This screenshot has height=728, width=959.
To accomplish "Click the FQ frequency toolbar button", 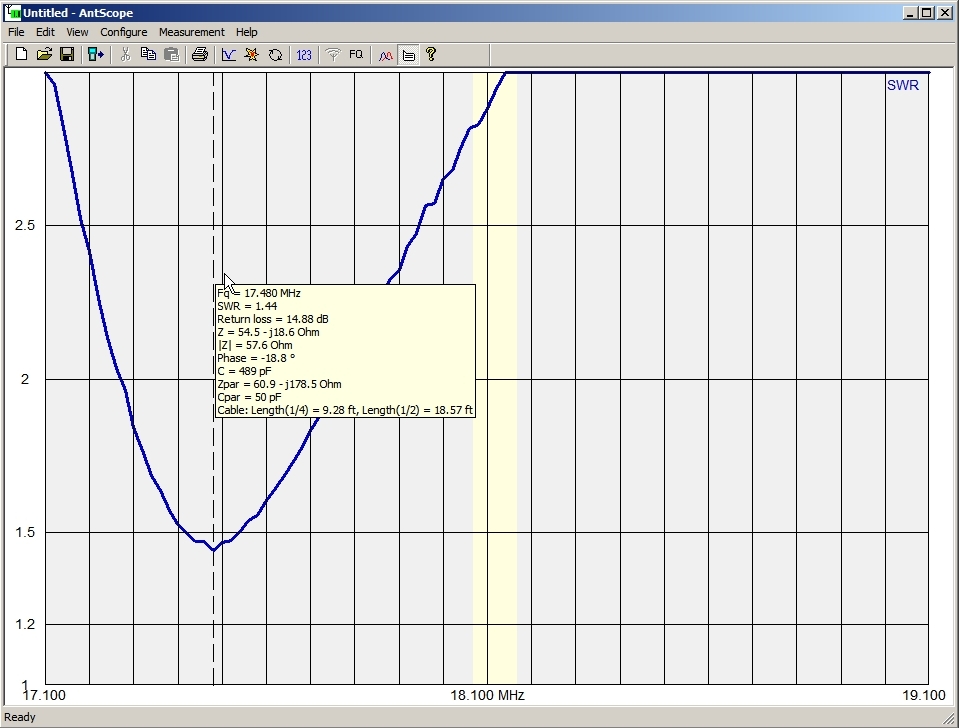I will click(x=356, y=54).
